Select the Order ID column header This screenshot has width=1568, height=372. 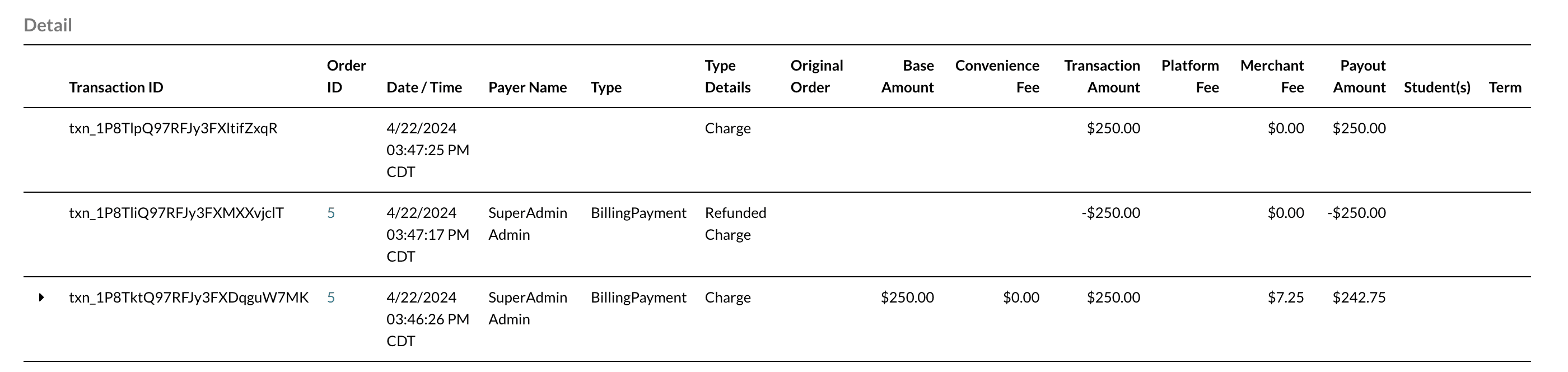coord(346,77)
